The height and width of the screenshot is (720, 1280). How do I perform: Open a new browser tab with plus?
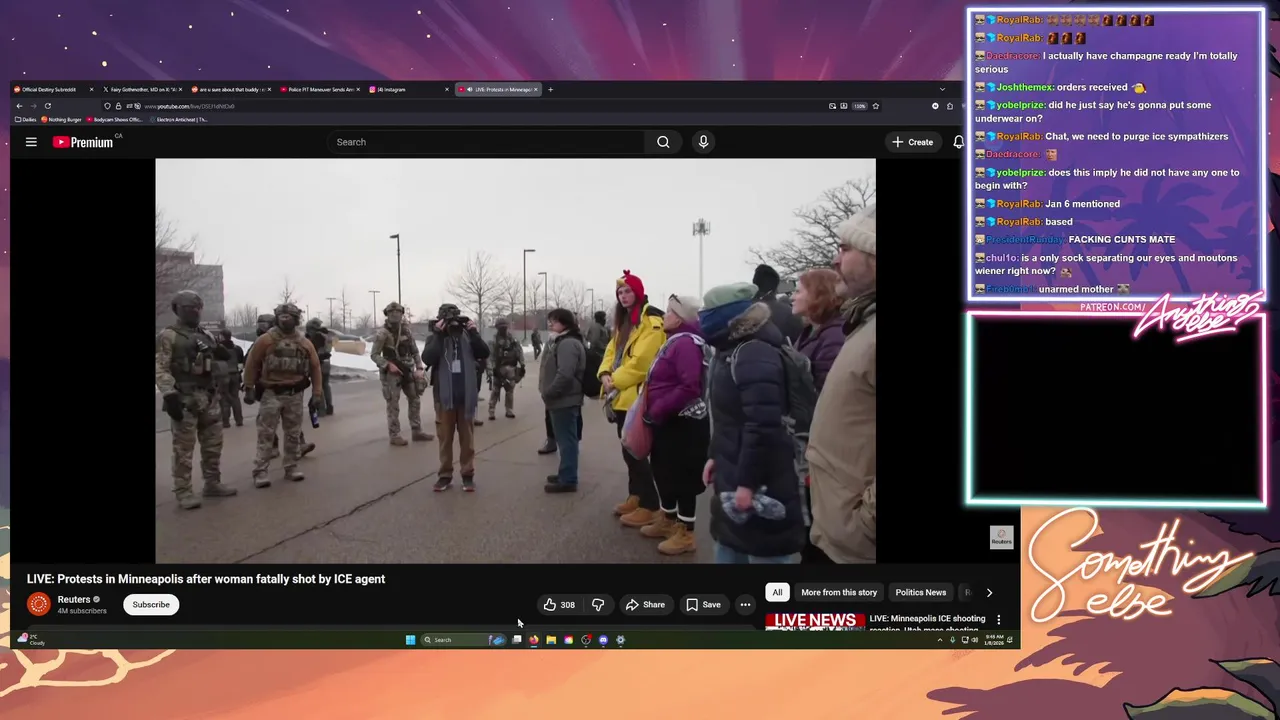pos(550,89)
